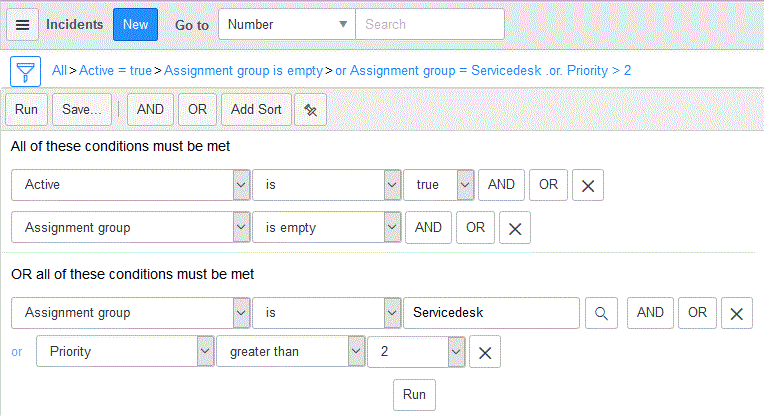This screenshot has width=764, height=416.
Task: Remove the Servicedesk condition with its X
Action: [737, 313]
